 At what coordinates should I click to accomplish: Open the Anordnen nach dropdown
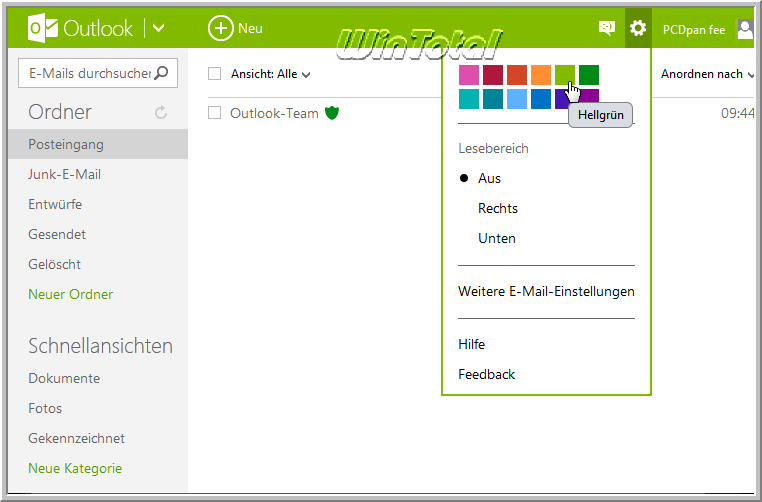click(707, 74)
